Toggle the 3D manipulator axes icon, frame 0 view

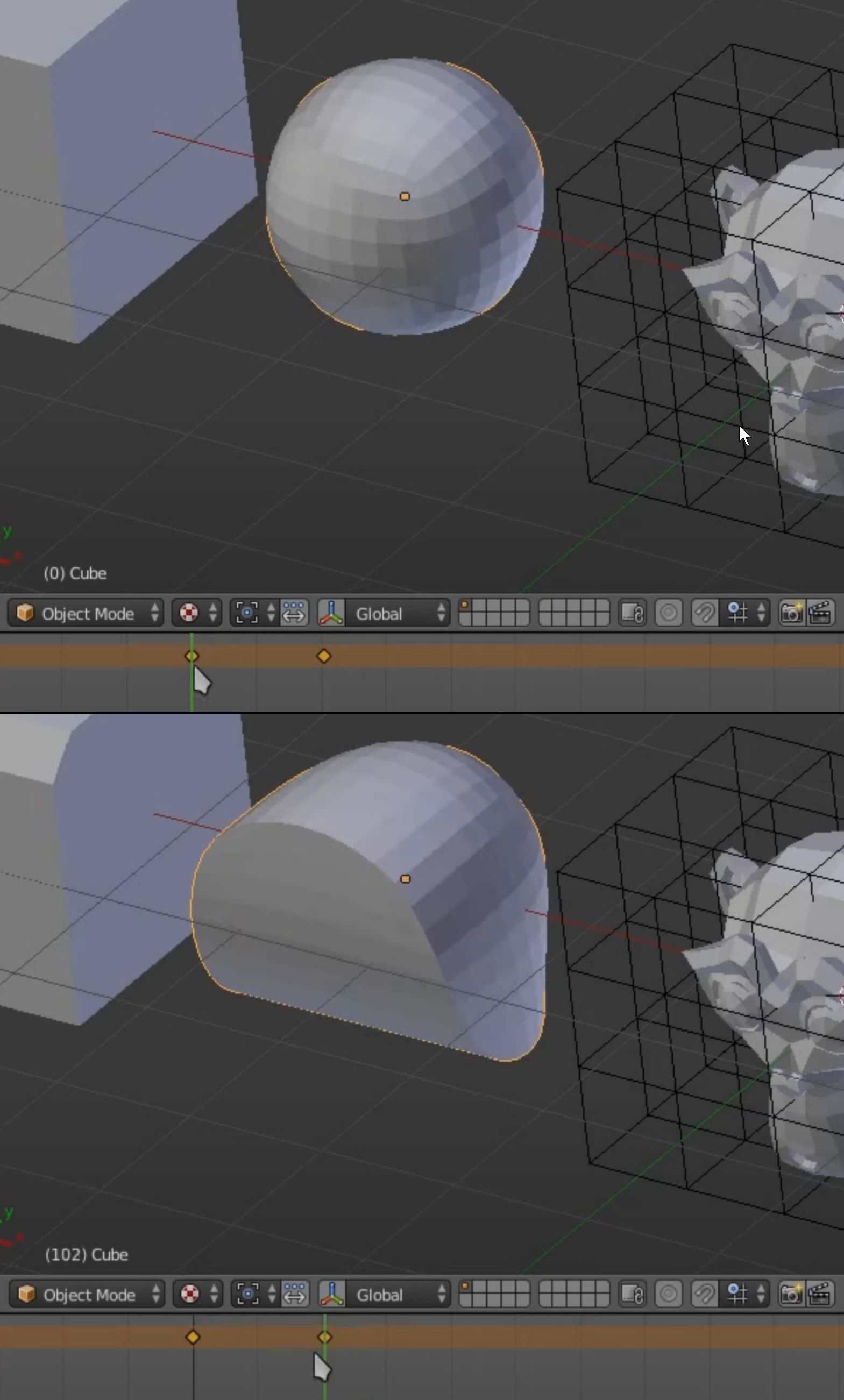click(331, 613)
